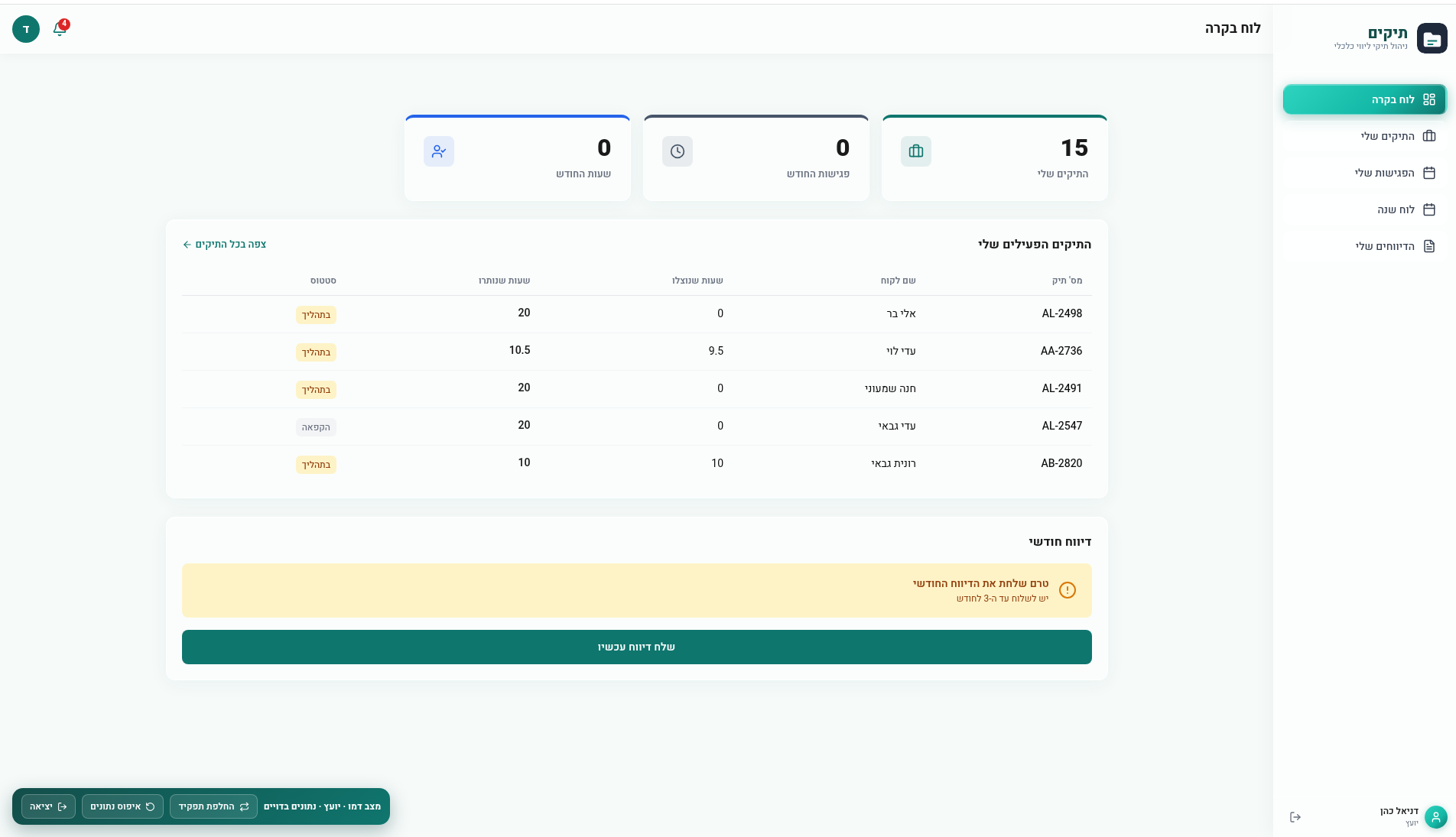This screenshot has height=837, width=1456.
Task: Click the צפה בכל התיקים link
Action: [x=225, y=244]
